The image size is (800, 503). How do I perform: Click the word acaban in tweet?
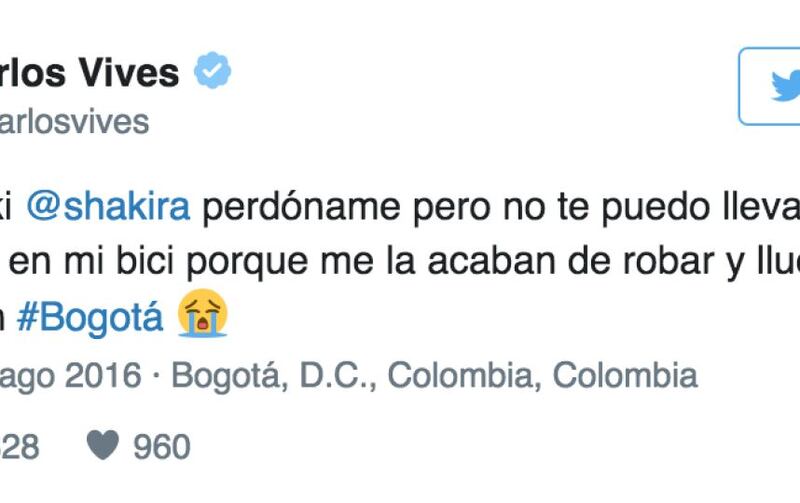[491, 261]
